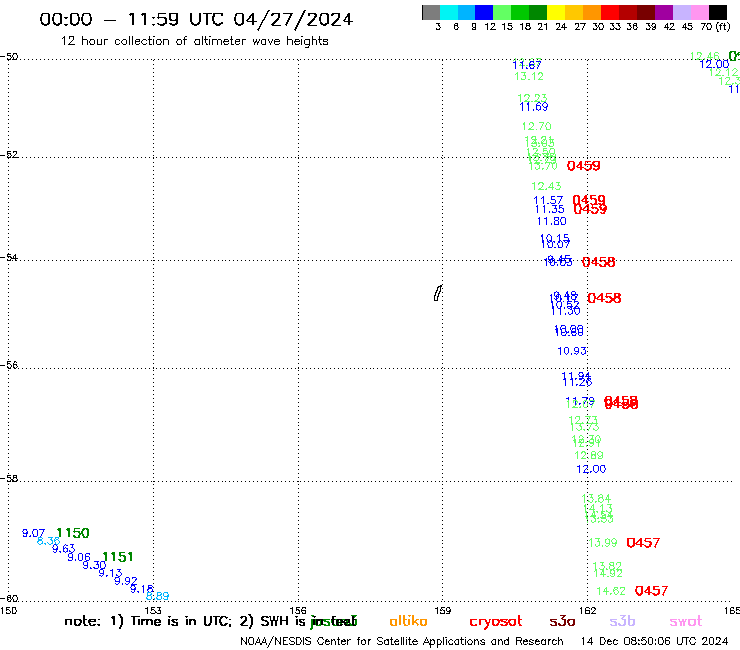The width and height of the screenshot is (740, 650).
Task: Click the wave height value 11.57
Action: coord(548,201)
